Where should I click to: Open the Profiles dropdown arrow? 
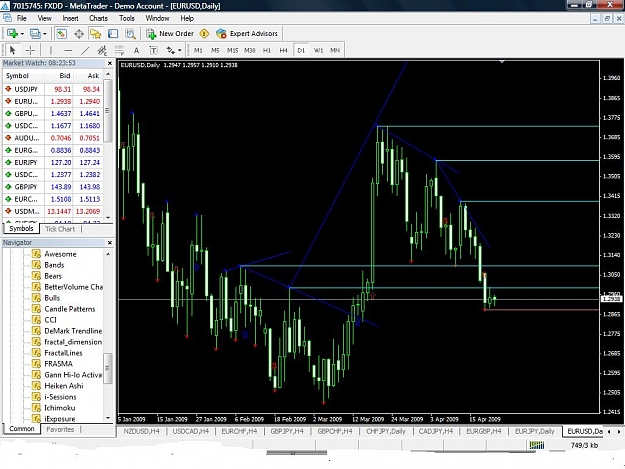point(45,34)
